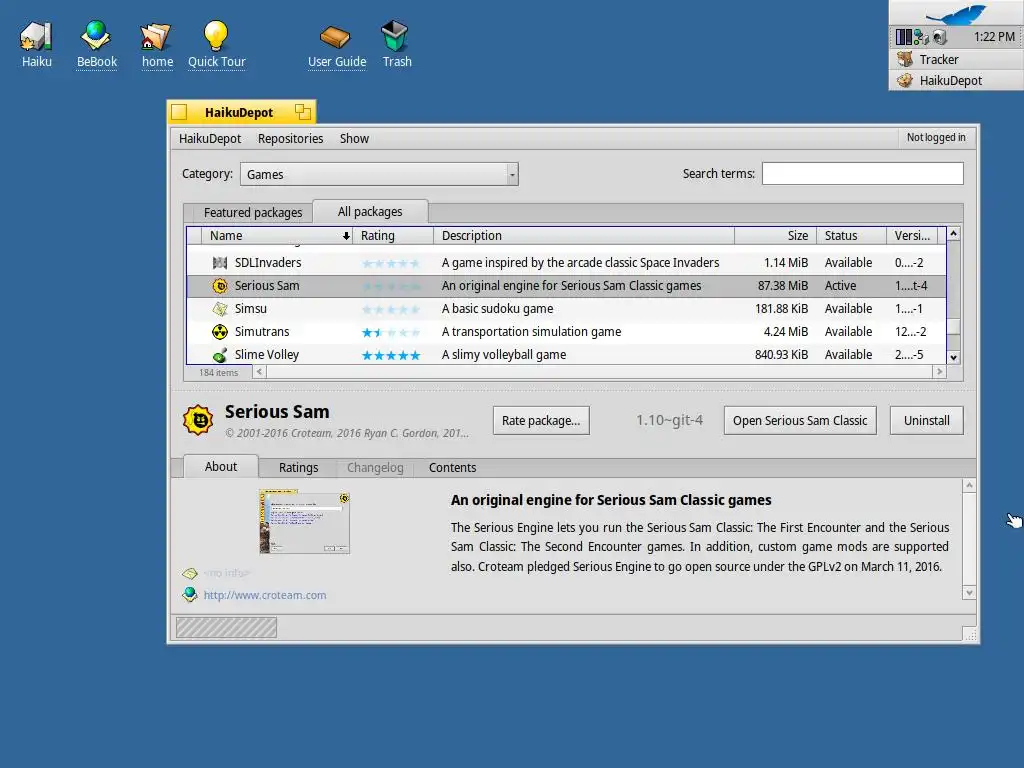Click the Haiku leaf menu in Deskbar
Screen dimensions: 1024x768
[956, 13]
